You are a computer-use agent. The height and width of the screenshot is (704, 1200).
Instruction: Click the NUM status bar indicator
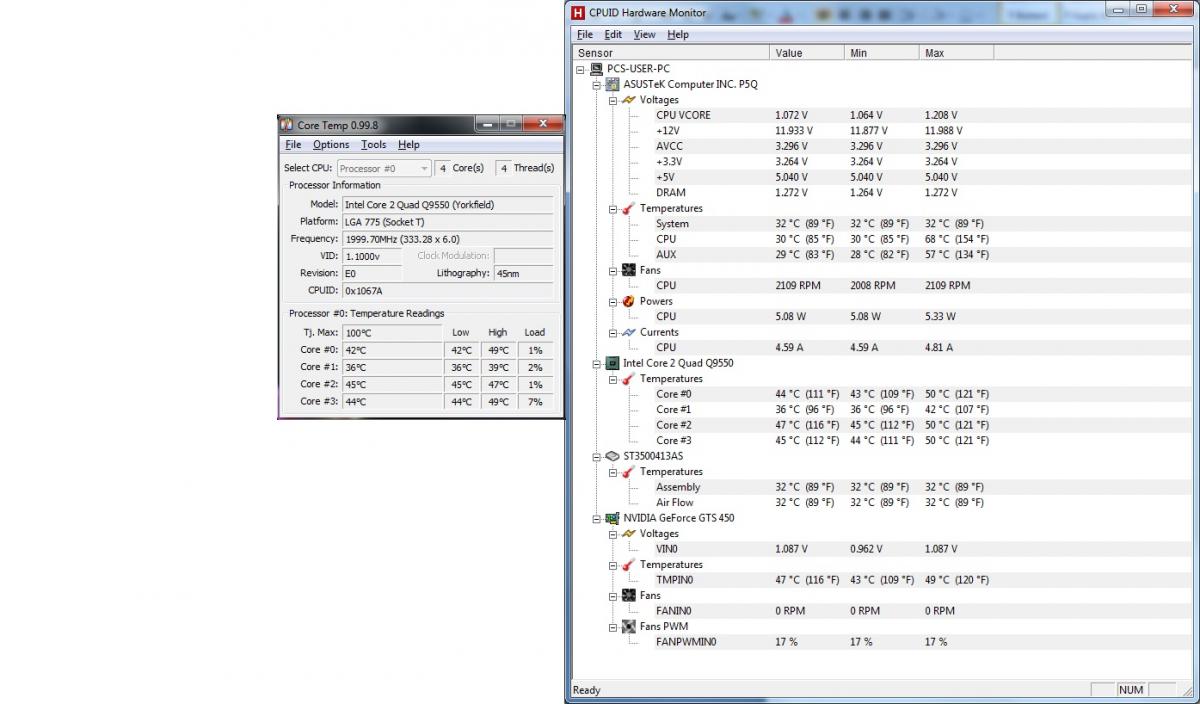pos(1131,690)
